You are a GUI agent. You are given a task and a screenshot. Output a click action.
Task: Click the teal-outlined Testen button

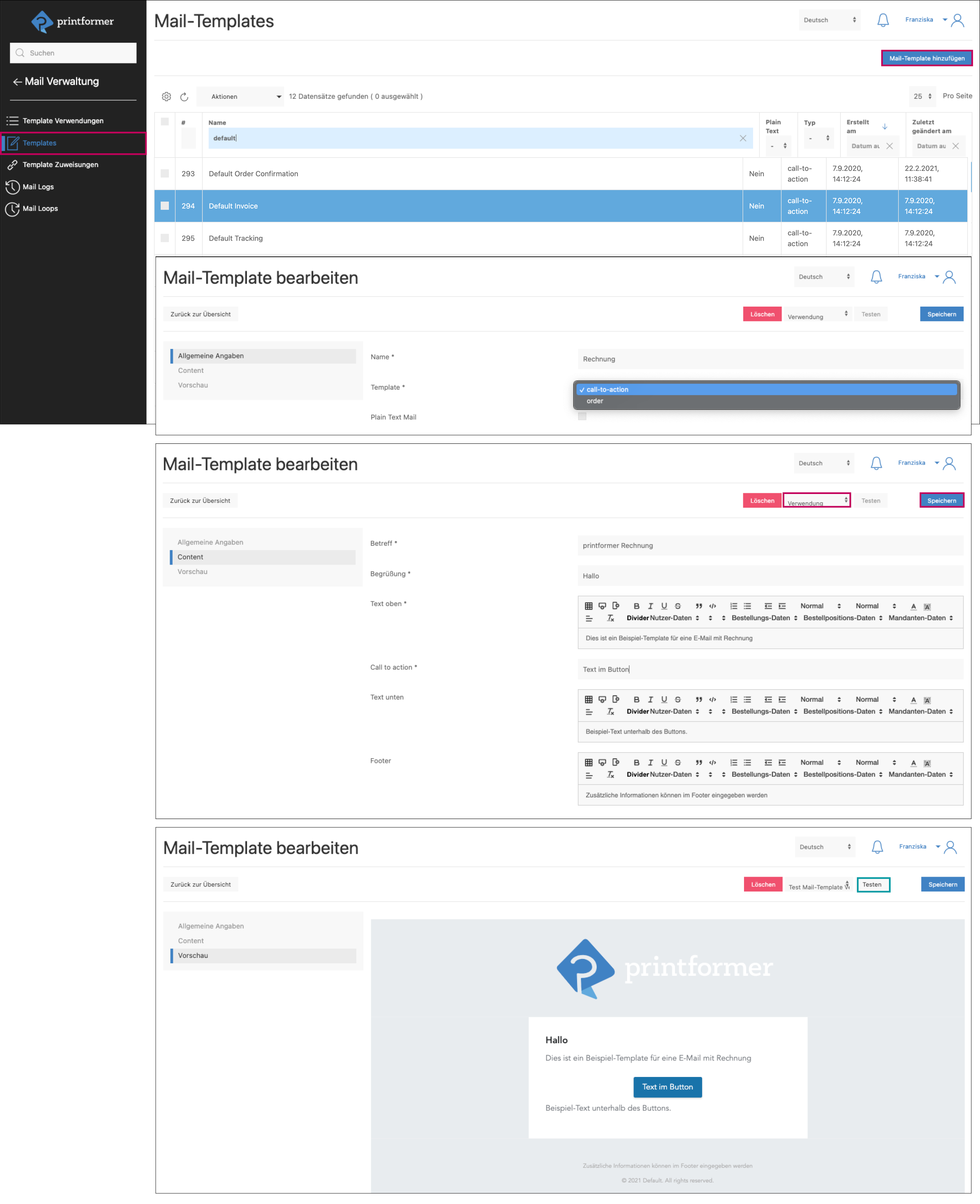pyautogui.click(x=873, y=884)
